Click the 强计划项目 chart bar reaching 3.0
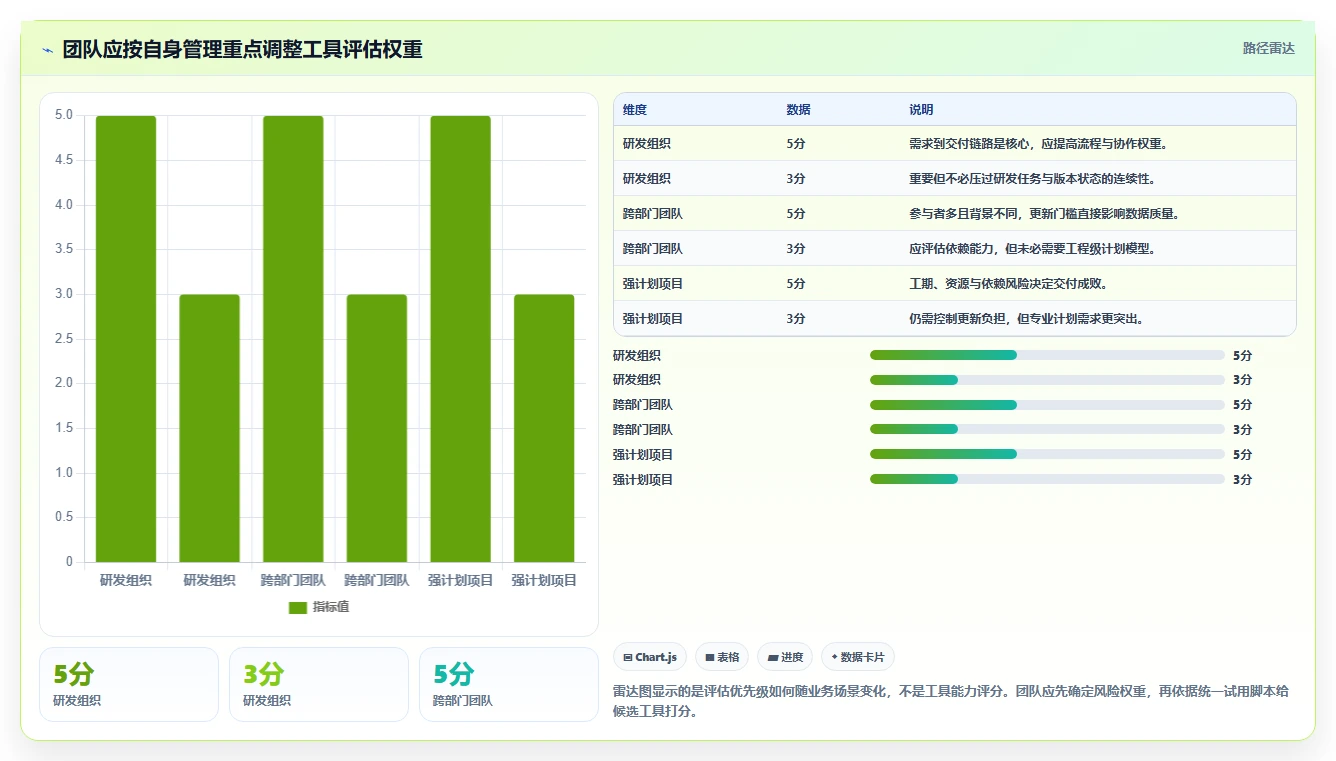This screenshot has height=761, width=1336. click(x=544, y=428)
